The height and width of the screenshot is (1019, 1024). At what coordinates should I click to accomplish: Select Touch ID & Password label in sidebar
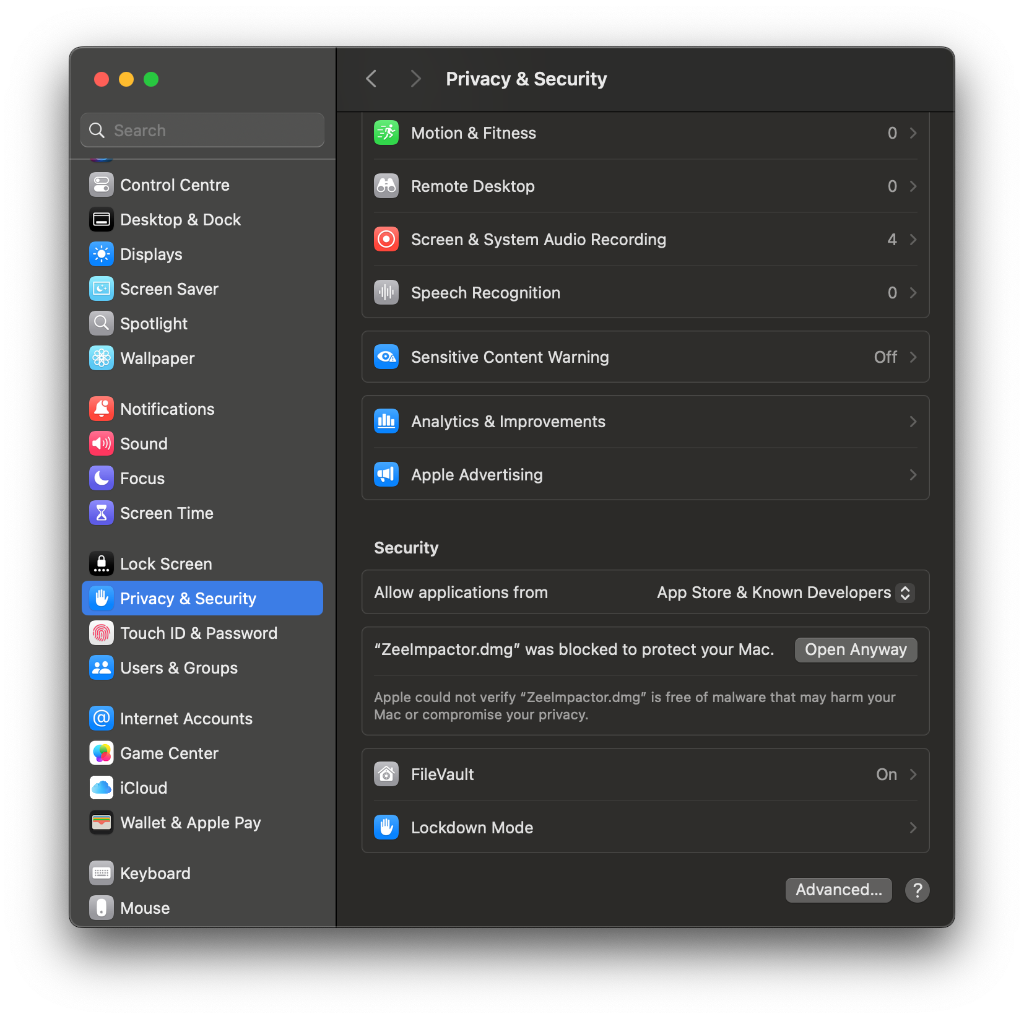199,633
